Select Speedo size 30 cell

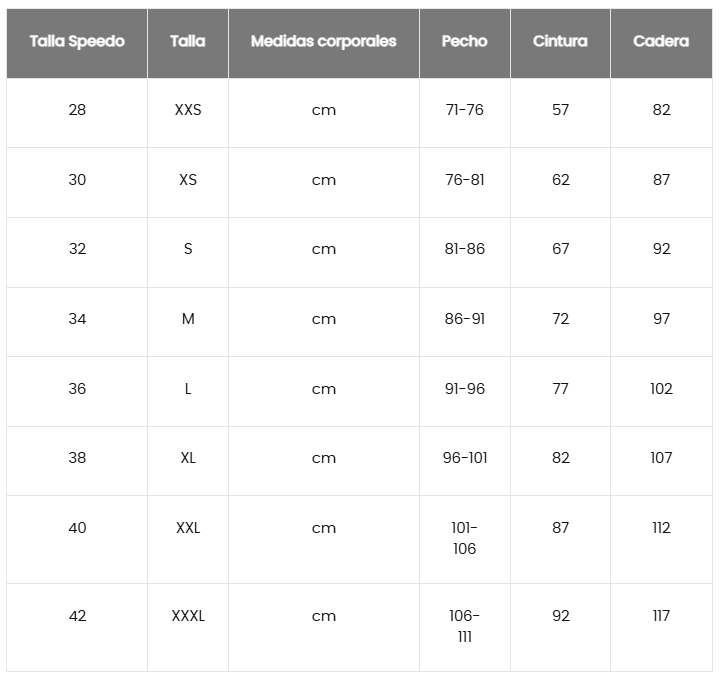tap(77, 180)
